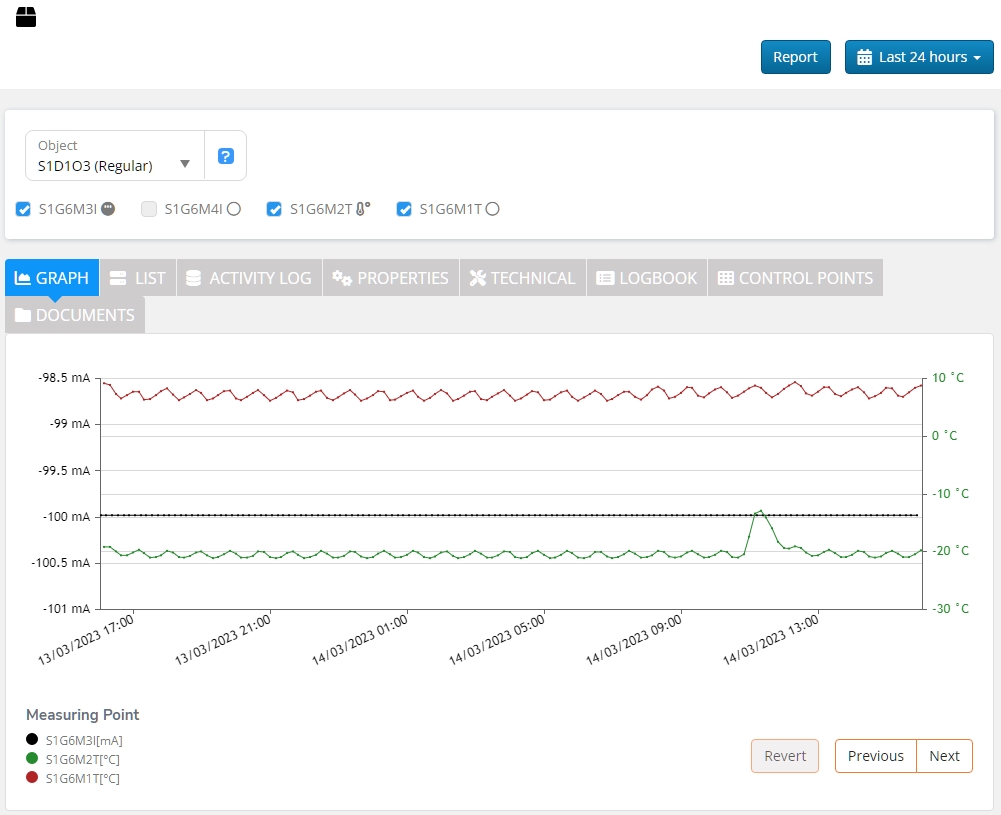The width and height of the screenshot is (1001, 815).
Task: Uncheck the S1G6M3I checkbox
Action: click(24, 209)
